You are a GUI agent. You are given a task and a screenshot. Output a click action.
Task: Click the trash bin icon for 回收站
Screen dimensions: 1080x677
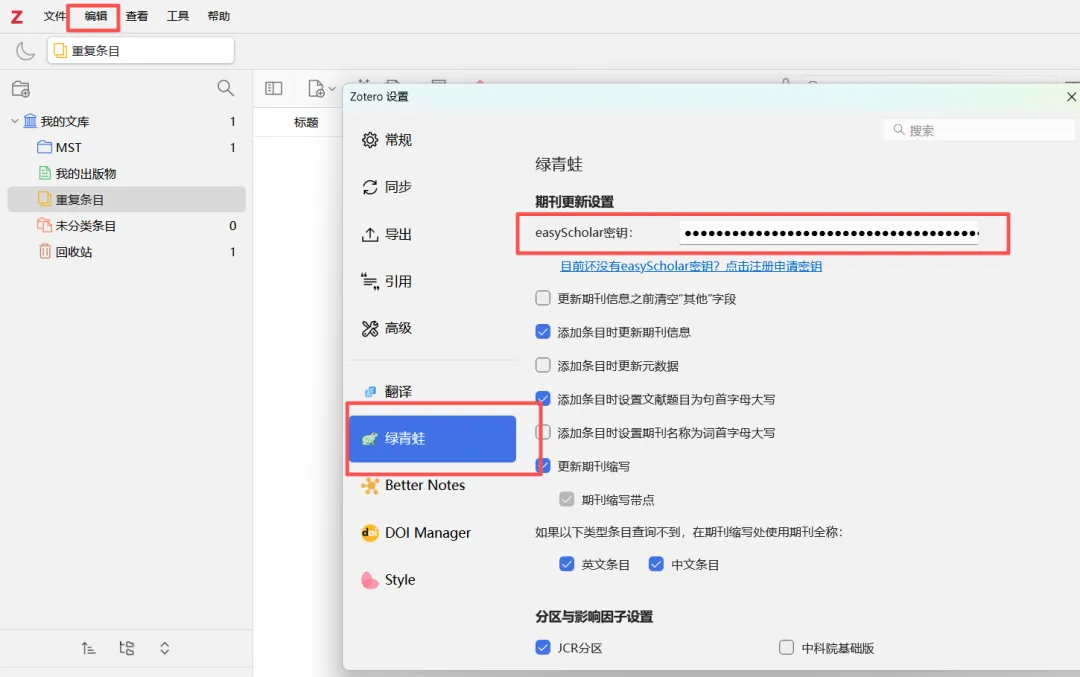[x=45, y=251]
